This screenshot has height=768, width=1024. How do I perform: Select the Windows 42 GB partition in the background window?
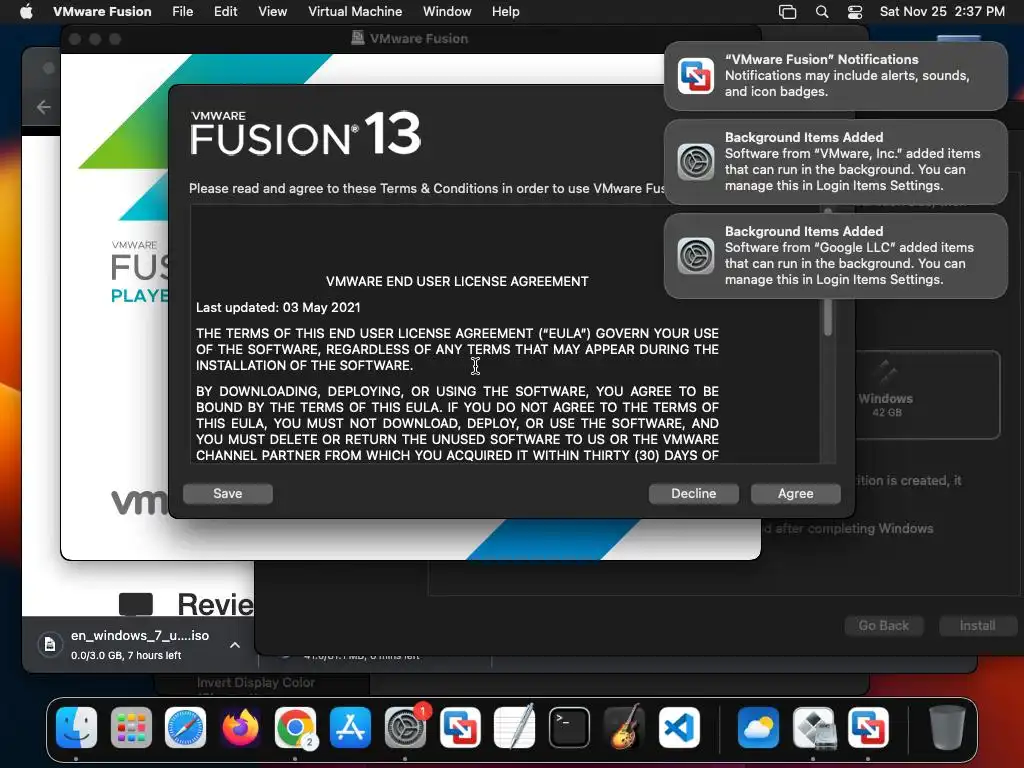click(x=927, y=395)
